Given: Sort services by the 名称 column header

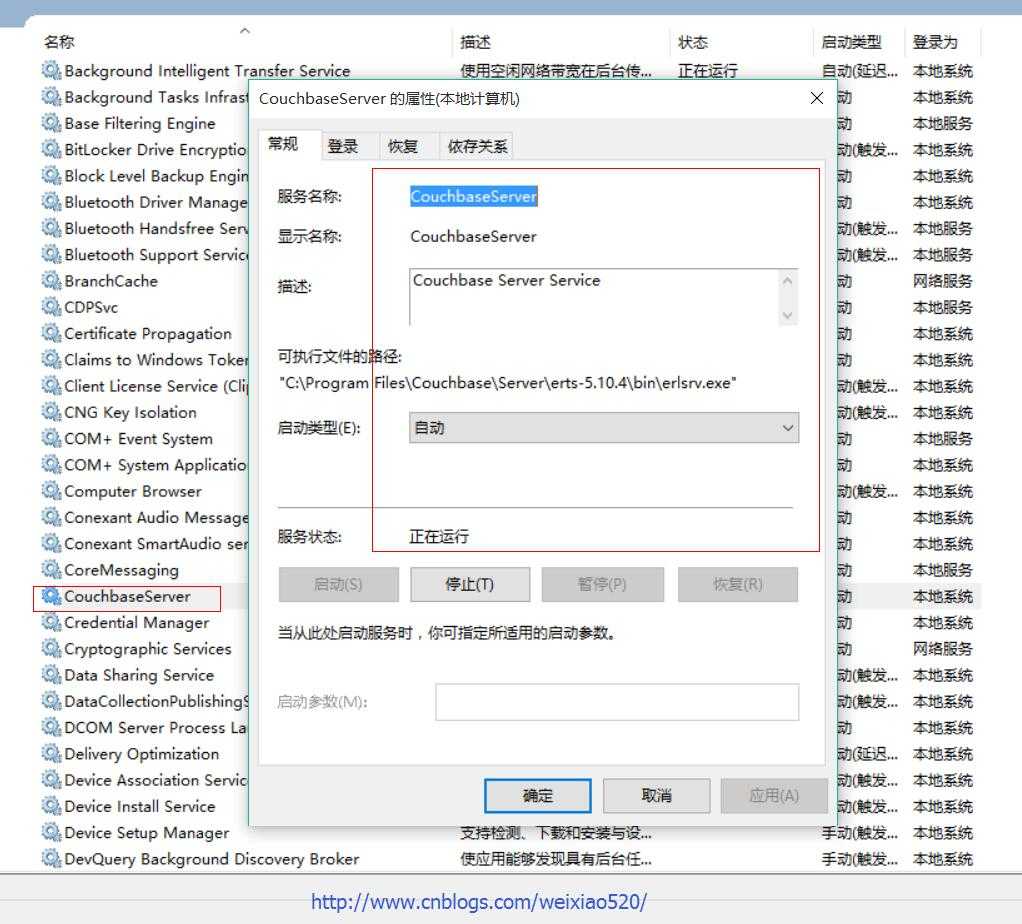Looking at the screenshot, I should click(244, 42).
